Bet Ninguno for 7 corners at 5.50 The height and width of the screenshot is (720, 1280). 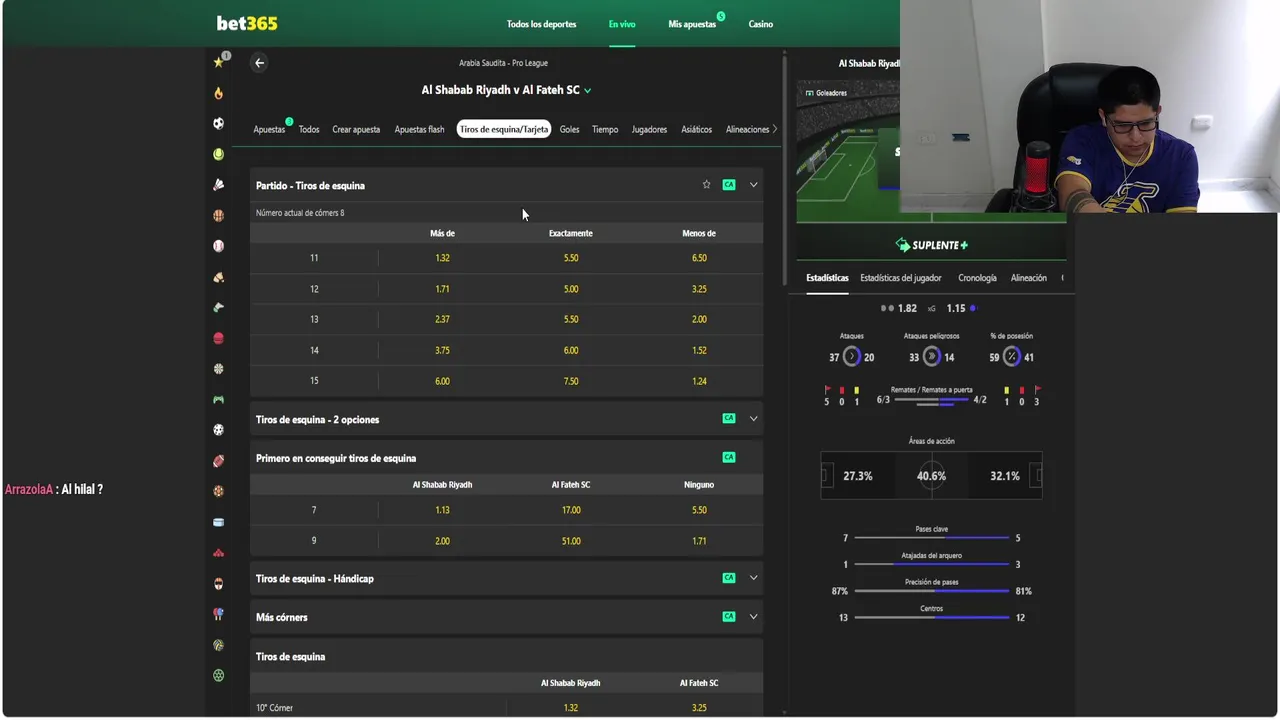click(x=699, y=510)
